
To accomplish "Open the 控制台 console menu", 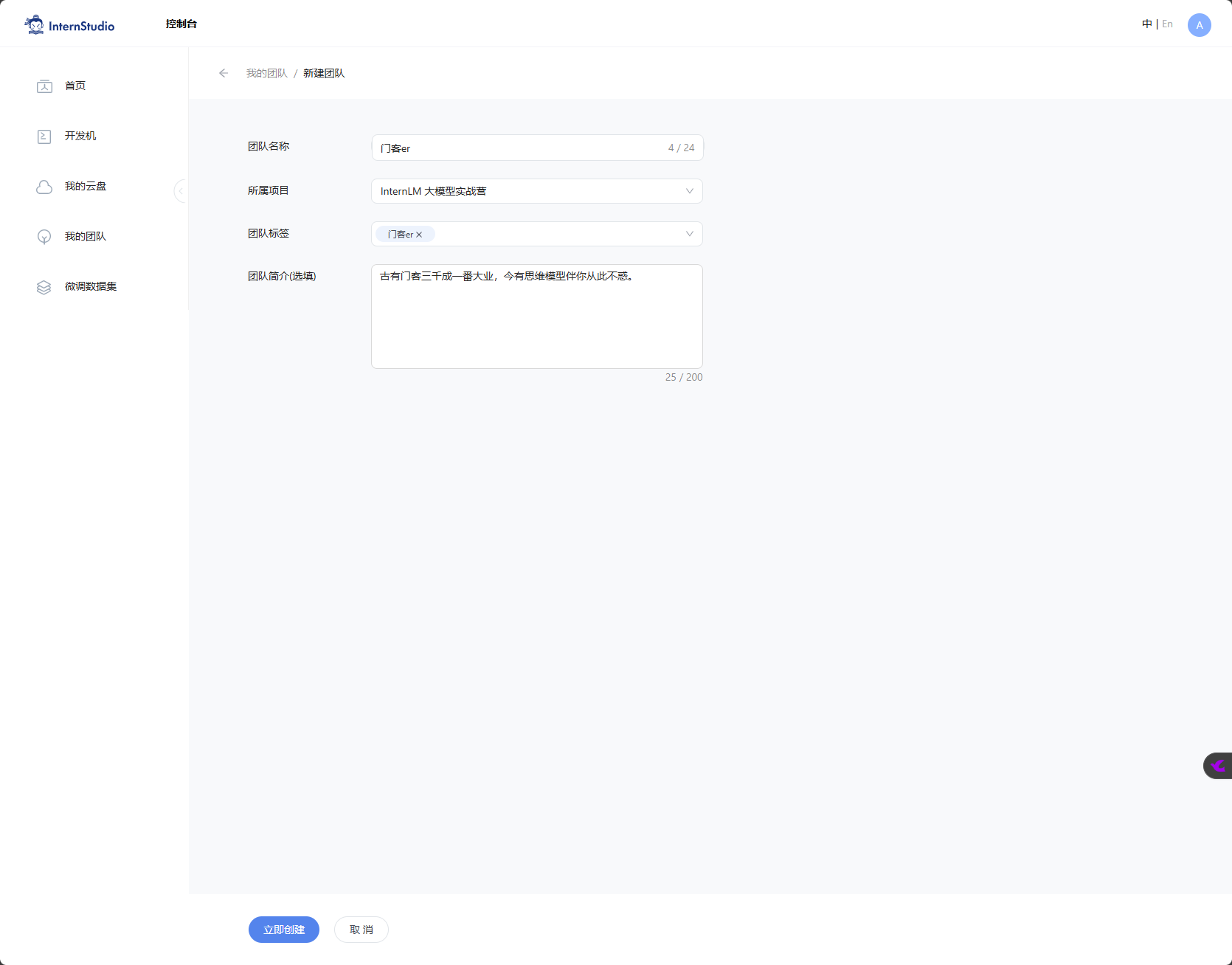I will click(181, 24).
